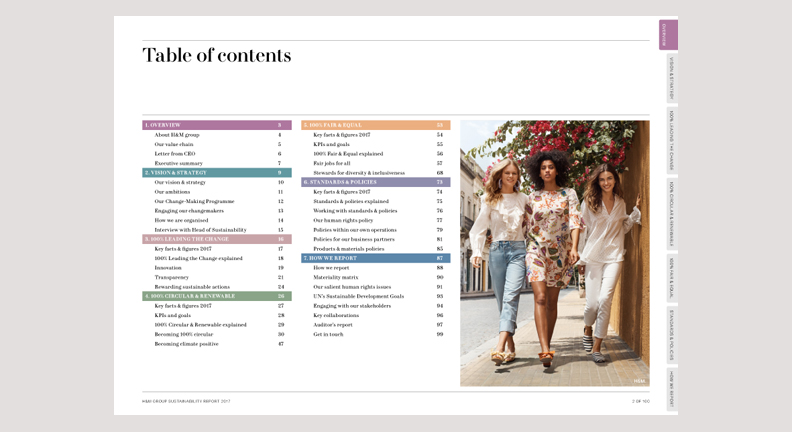Open section heading 3. 100% Leading the Change
This screenshot has width=792, height=432.
coord(217,239)
